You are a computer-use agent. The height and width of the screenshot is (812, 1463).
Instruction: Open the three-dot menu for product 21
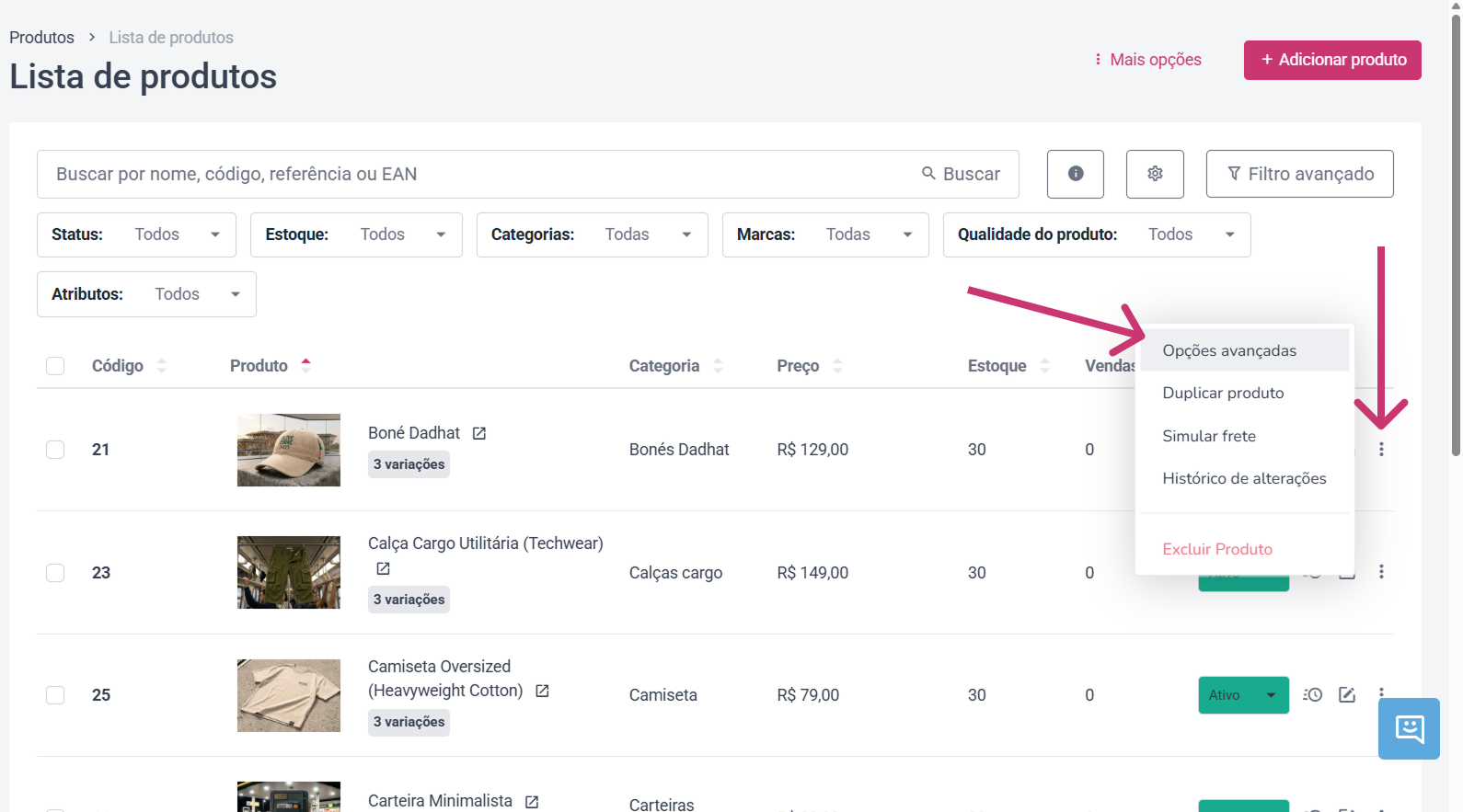(x=1381, y=450)
